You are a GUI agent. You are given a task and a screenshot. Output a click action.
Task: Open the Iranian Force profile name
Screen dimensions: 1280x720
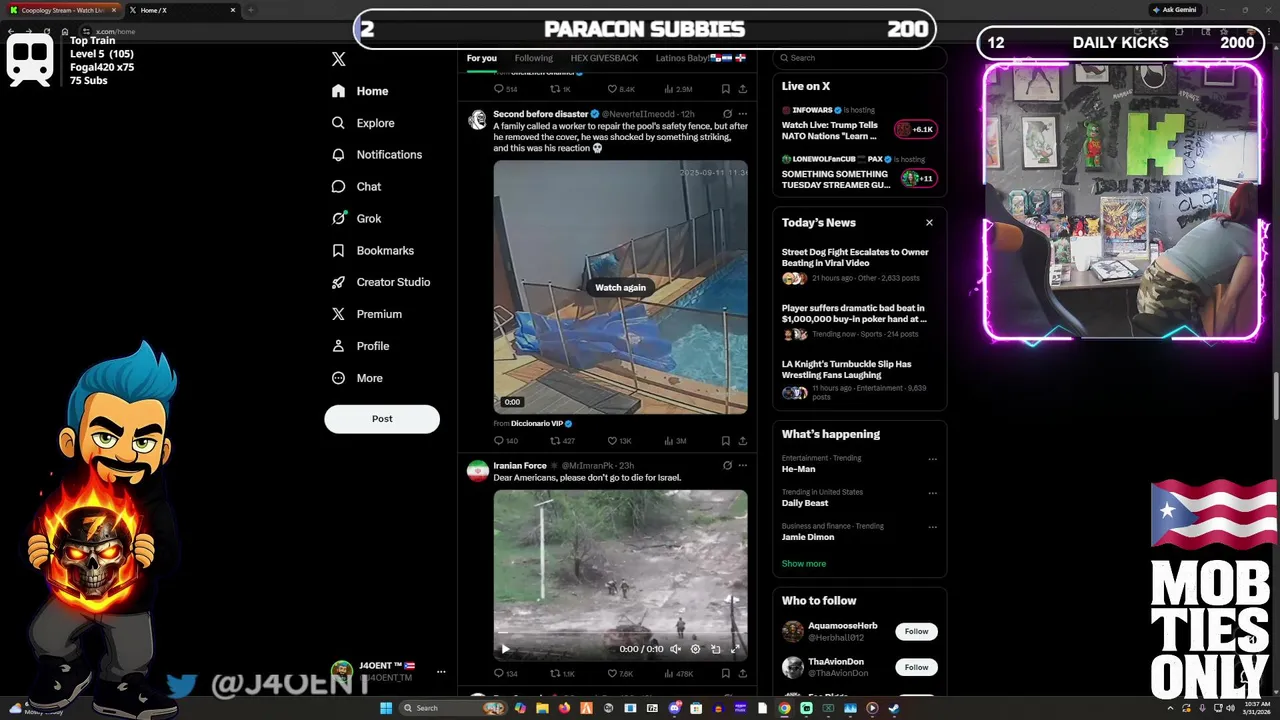(x=519, y=466)
